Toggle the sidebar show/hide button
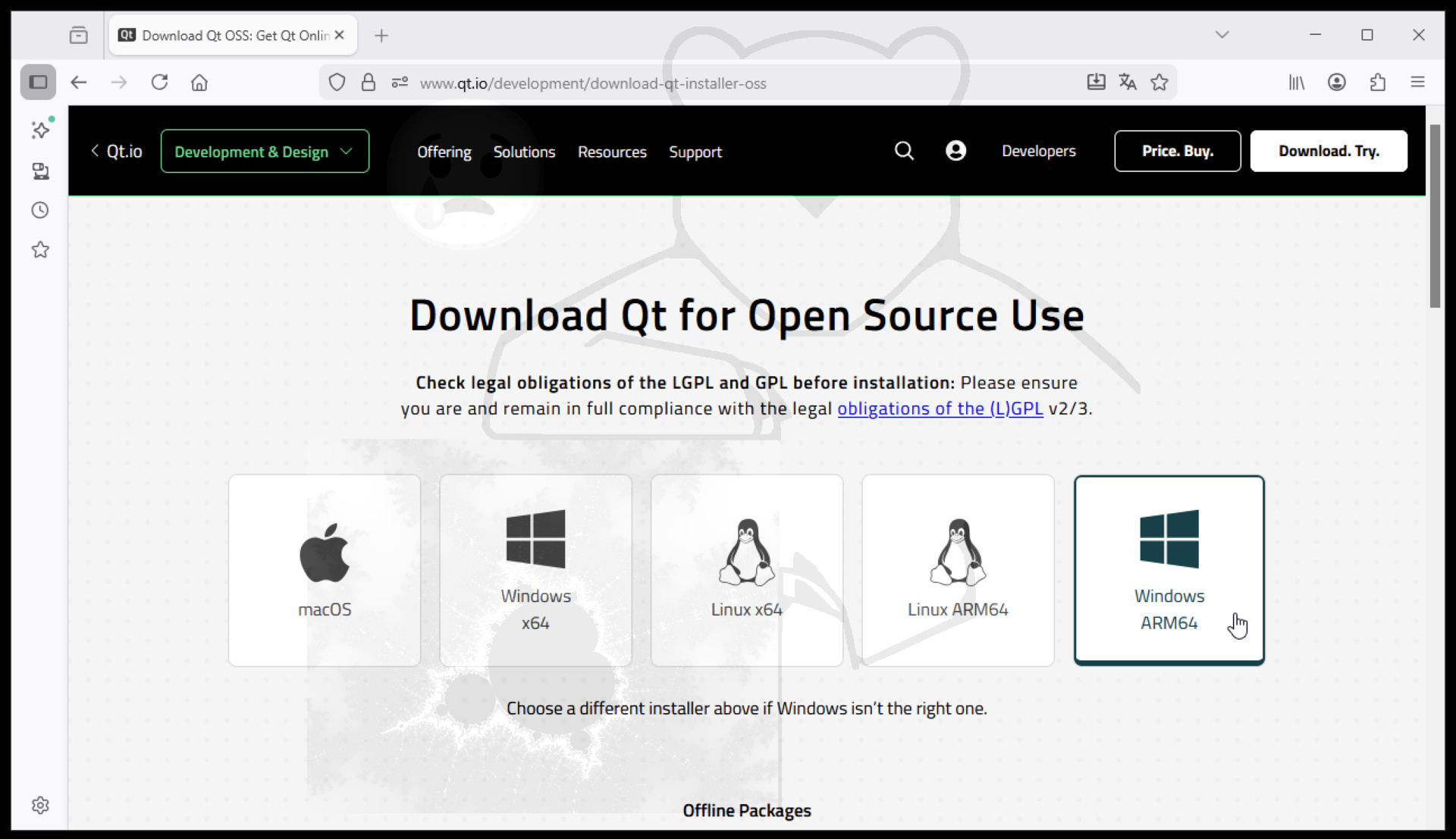 (x=38, y=83)
